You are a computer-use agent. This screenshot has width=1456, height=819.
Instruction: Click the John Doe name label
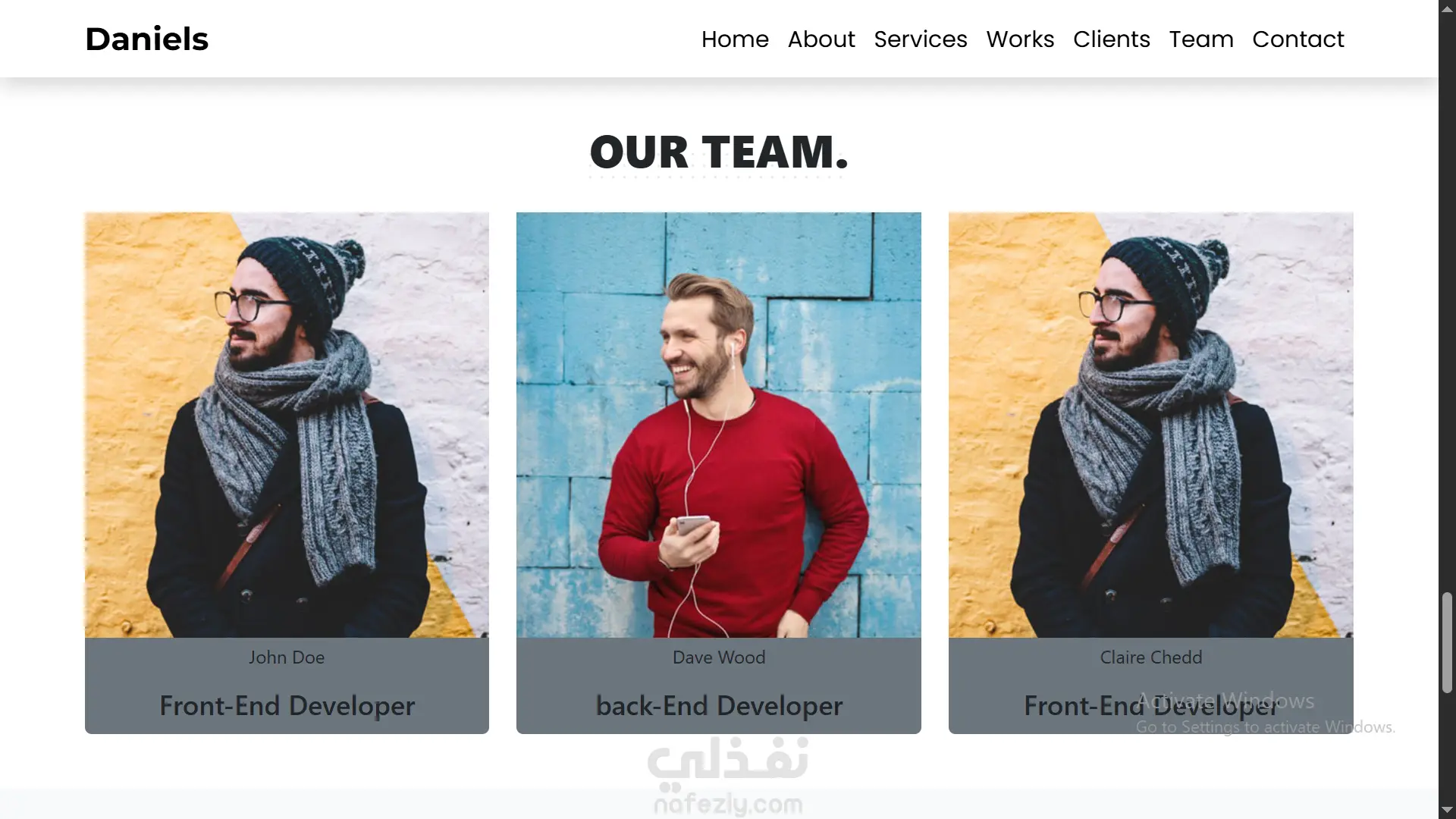(x=287, y=657)
